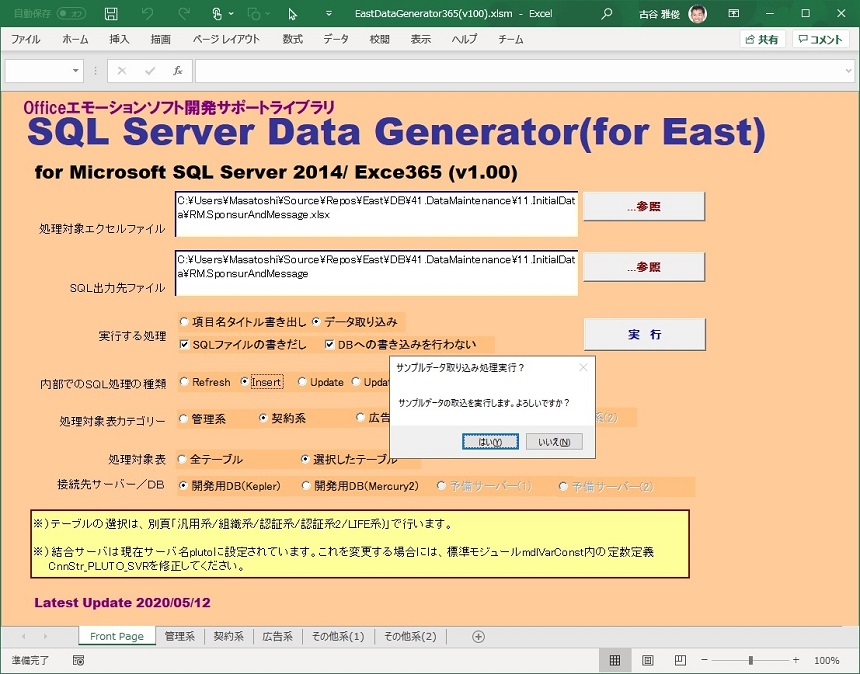Viewport: 860px width, 674px height.
Task: Click the target Excel file path field
Action: [376, 214]
